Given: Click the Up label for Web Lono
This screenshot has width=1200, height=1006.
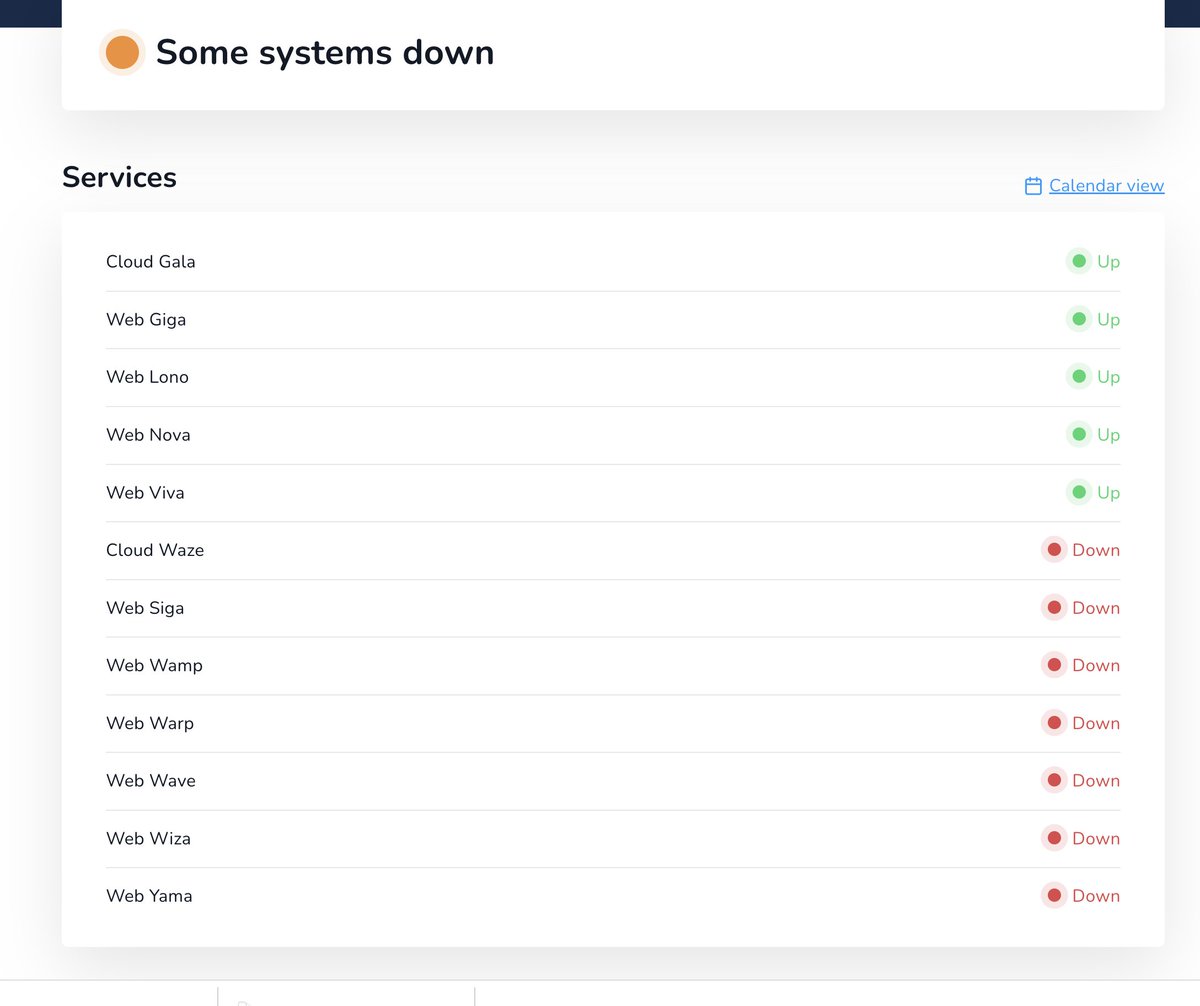Looking at the screenshot, I should pyautogui.click(x=1108, y=377).
